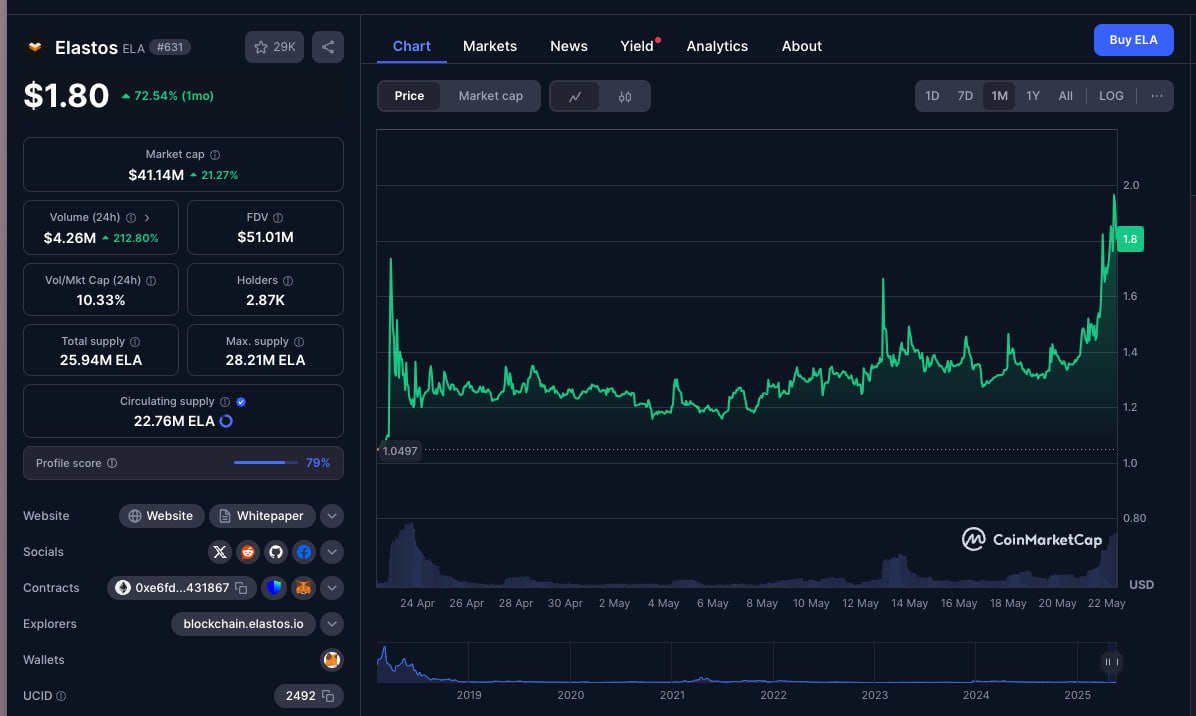Viewport: 1196px width, 716px height.
Task: Switch to the Analytics tab
Action: [x=717, y=47]
